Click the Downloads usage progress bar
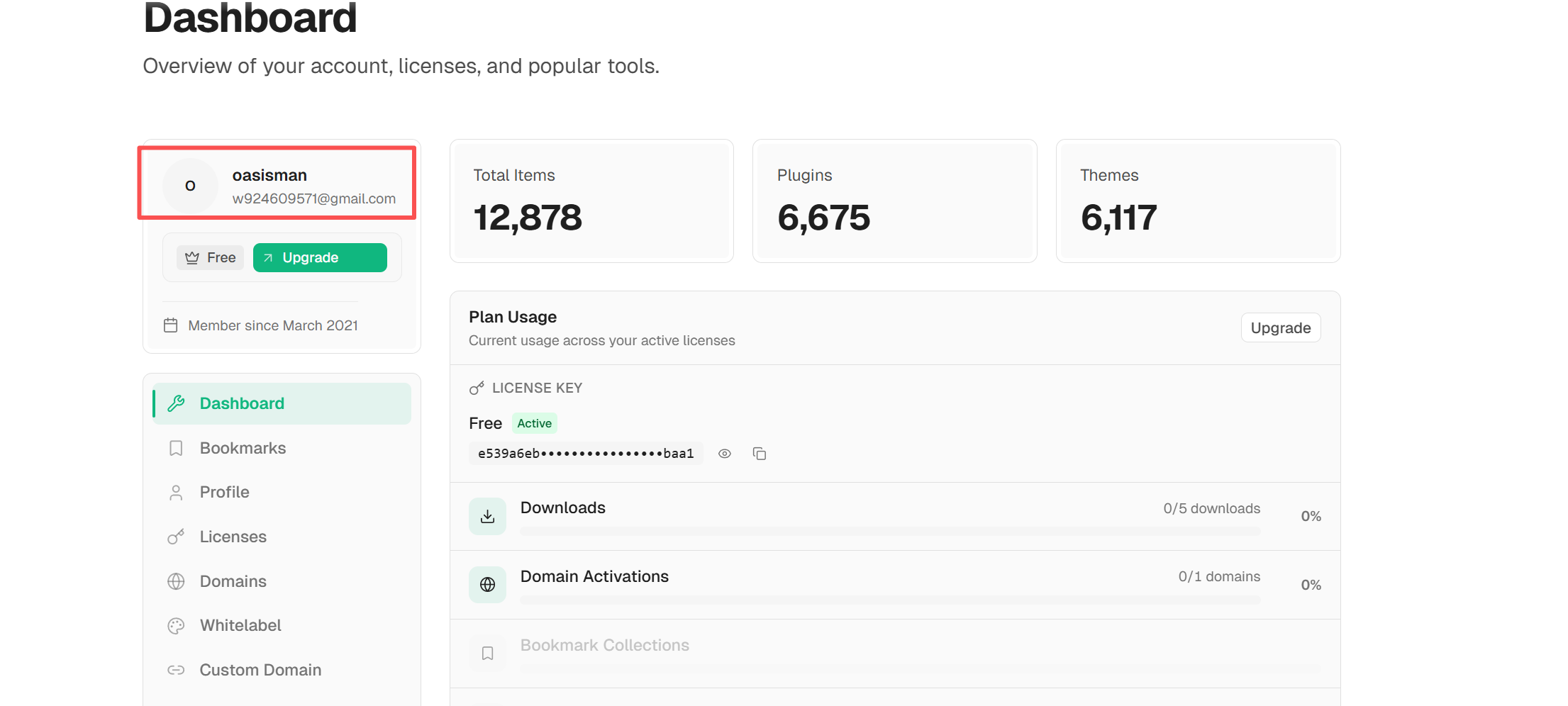Screen dimensions: 1568x706 (889, 531)
